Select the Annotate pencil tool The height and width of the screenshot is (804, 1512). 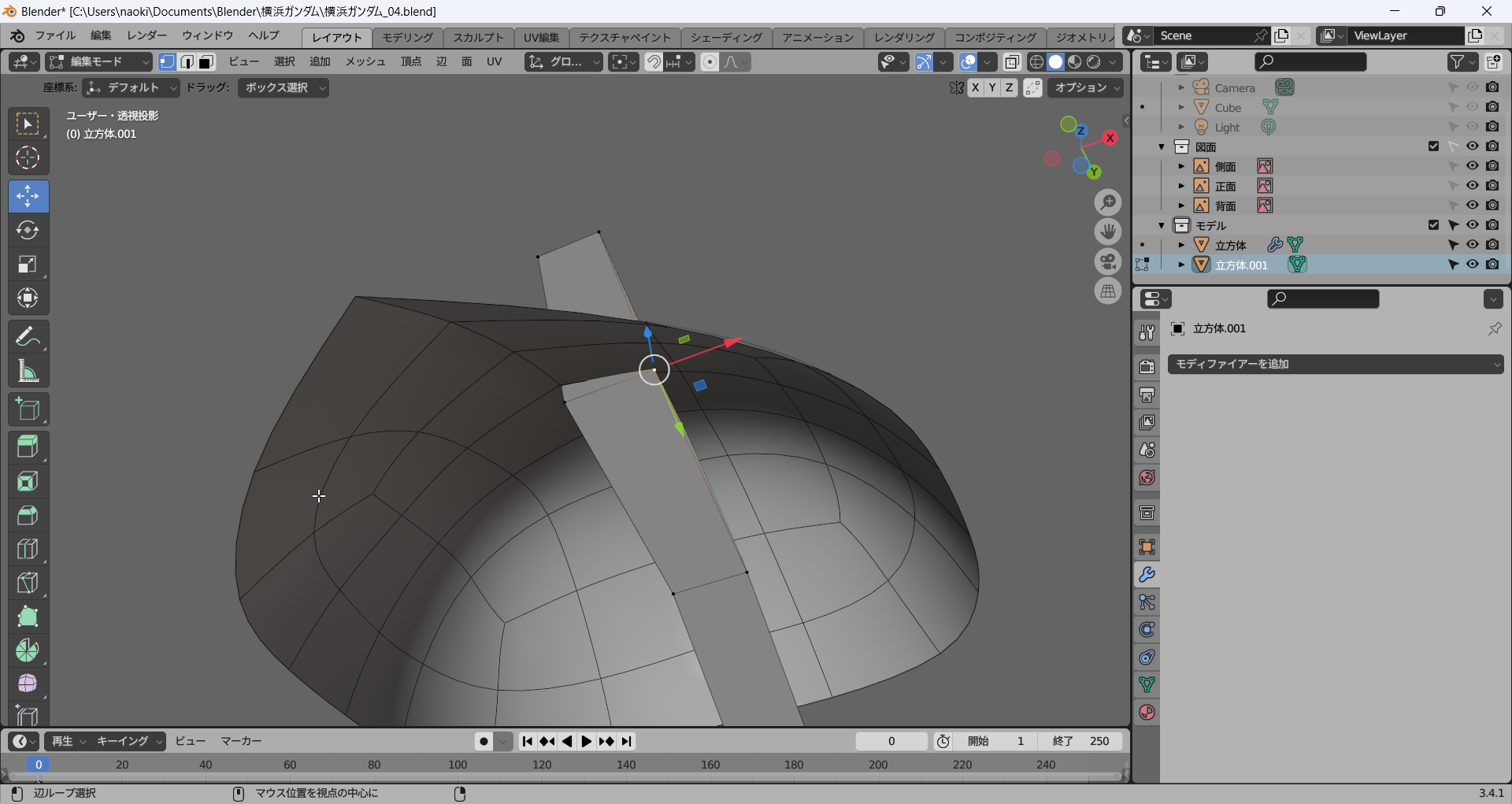tap(28, 337)
